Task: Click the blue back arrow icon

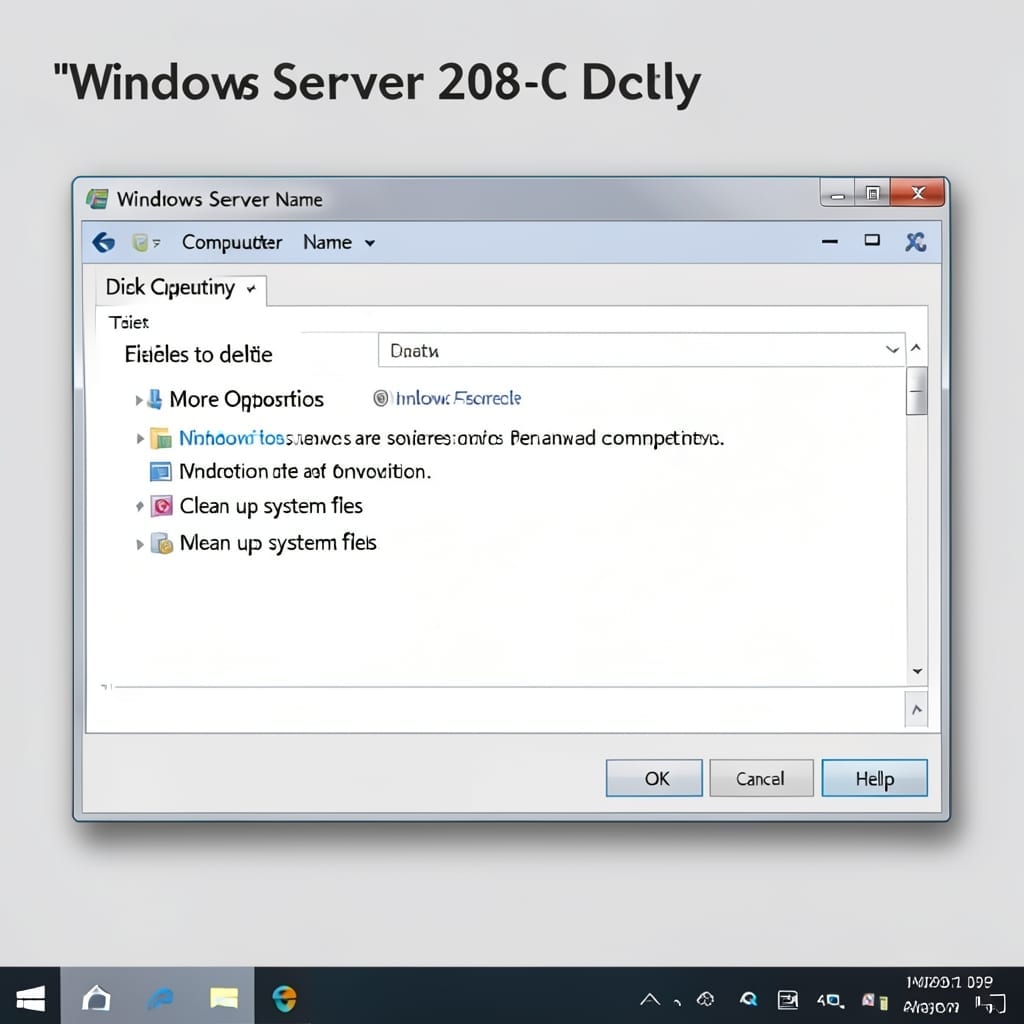Action: tap(103, 242)
